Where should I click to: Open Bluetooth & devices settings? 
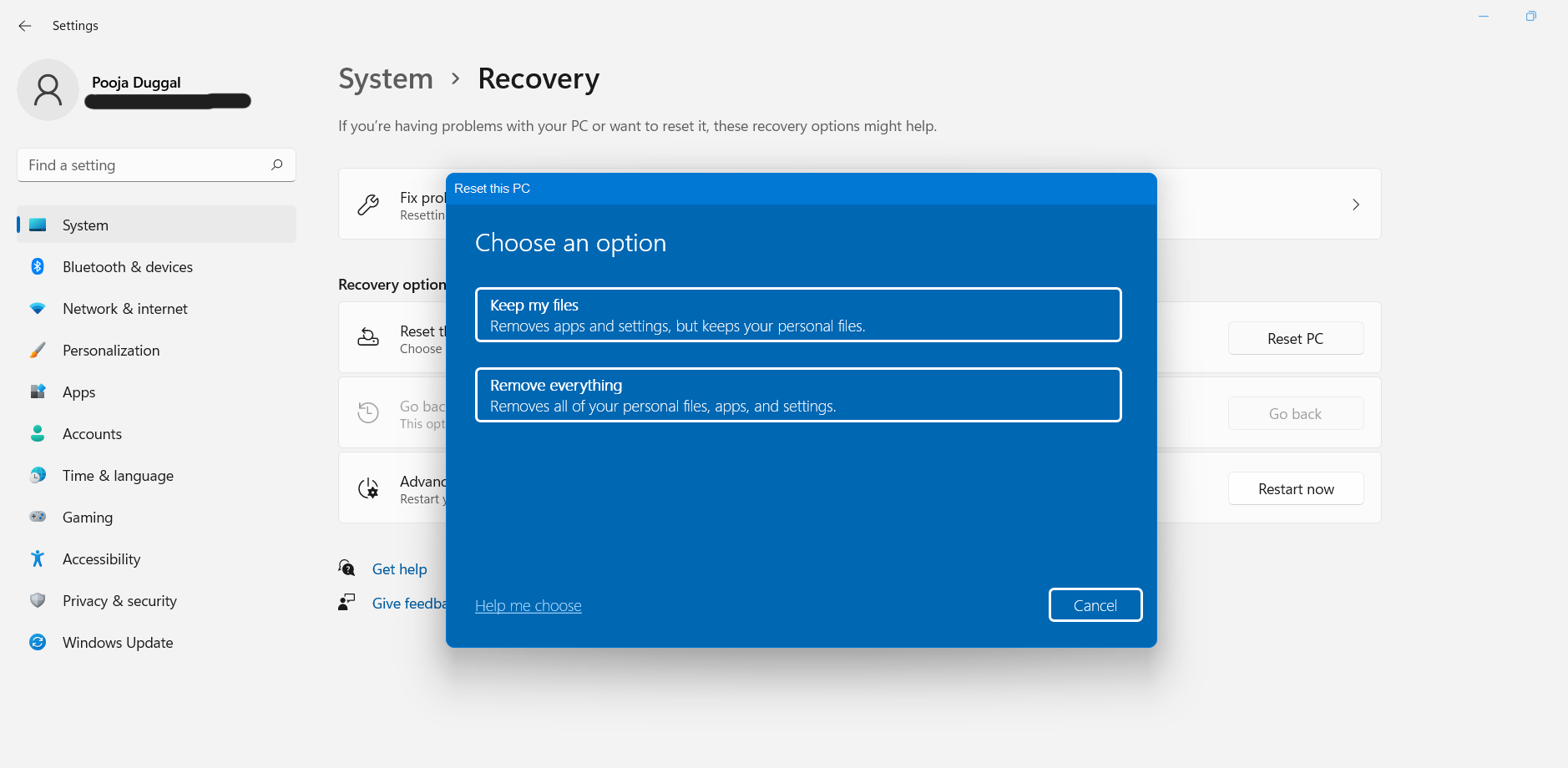coord(156,266)
